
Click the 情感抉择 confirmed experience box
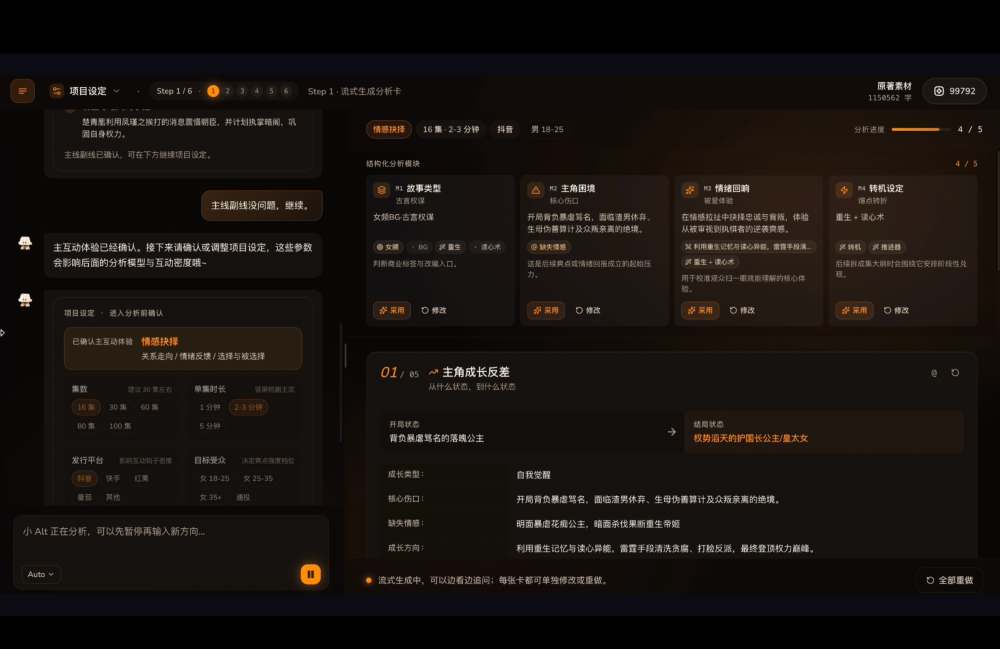click(x=183, y=349)
